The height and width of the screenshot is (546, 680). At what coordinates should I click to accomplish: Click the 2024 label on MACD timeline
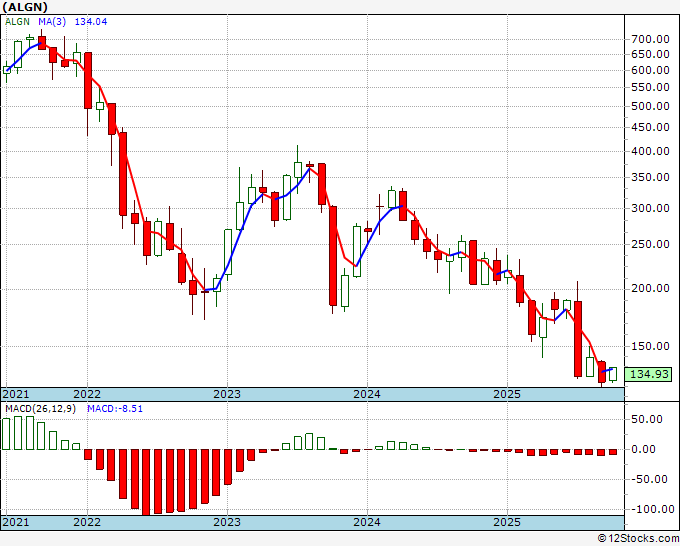click(x=367, y=522)
